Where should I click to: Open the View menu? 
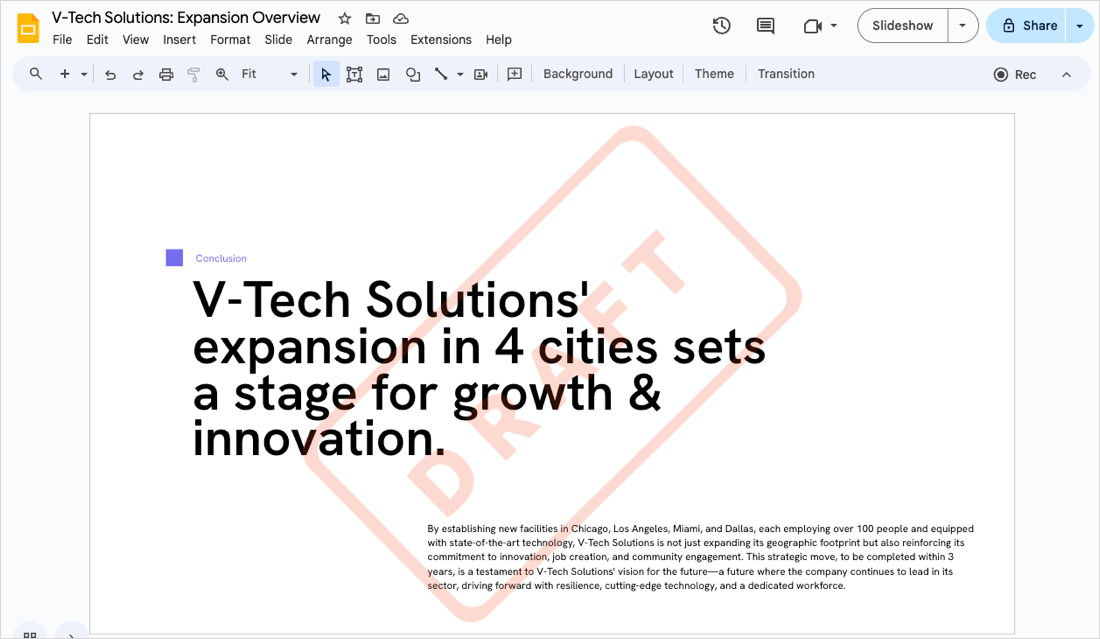[135, 39]
